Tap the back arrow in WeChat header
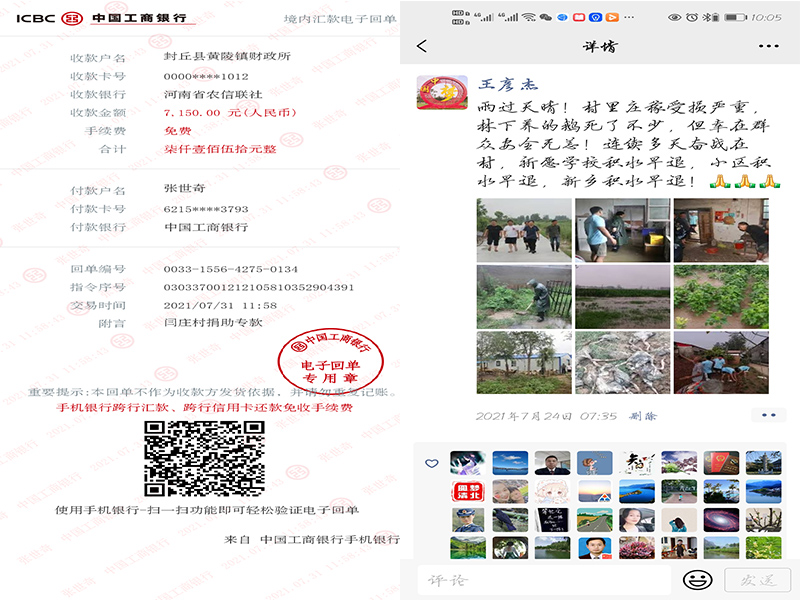 click(421, 46)
